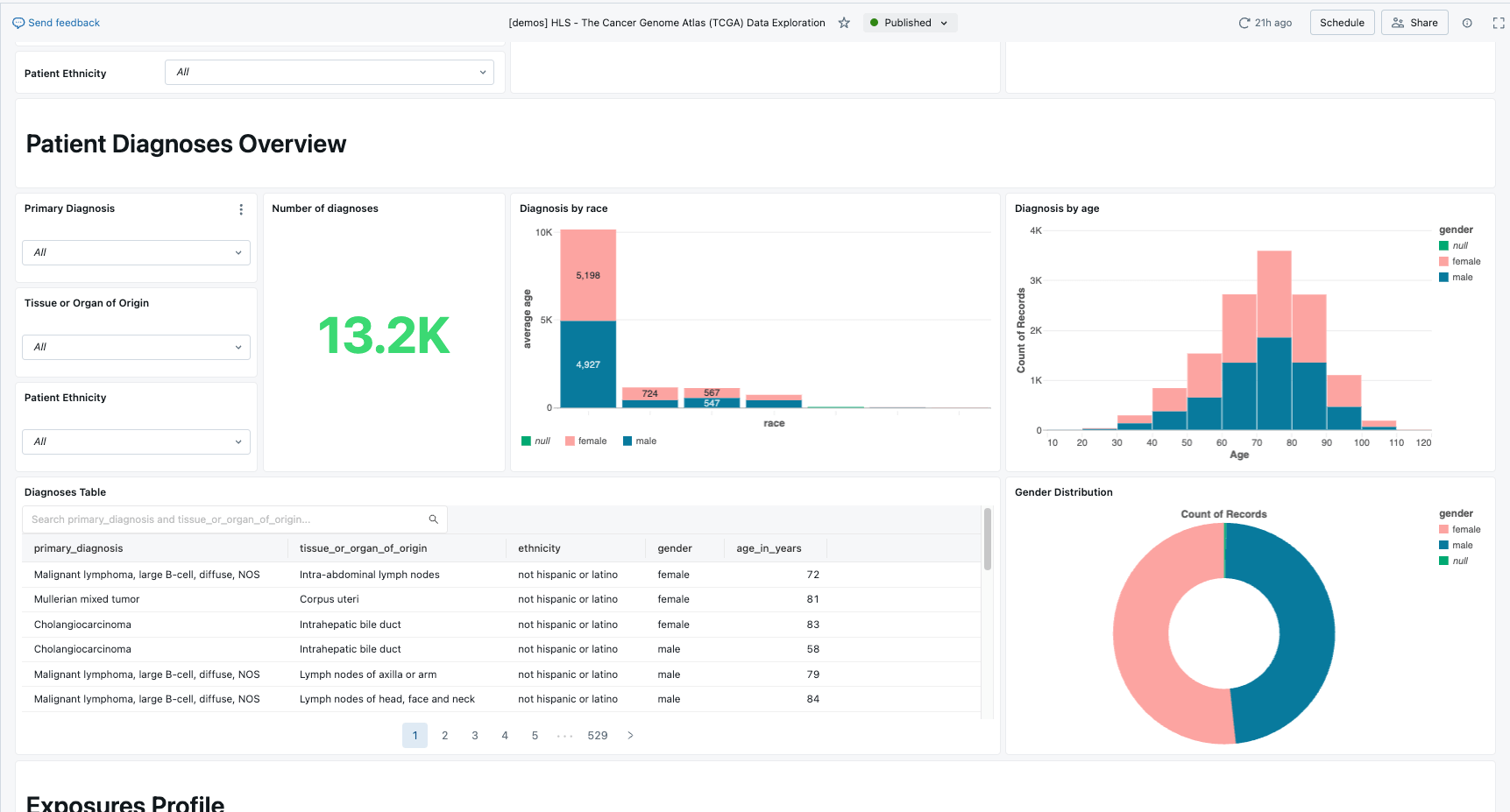Click the Send feedback chat icon
This screenshot has height=812, width=1510.
[18, 22]
